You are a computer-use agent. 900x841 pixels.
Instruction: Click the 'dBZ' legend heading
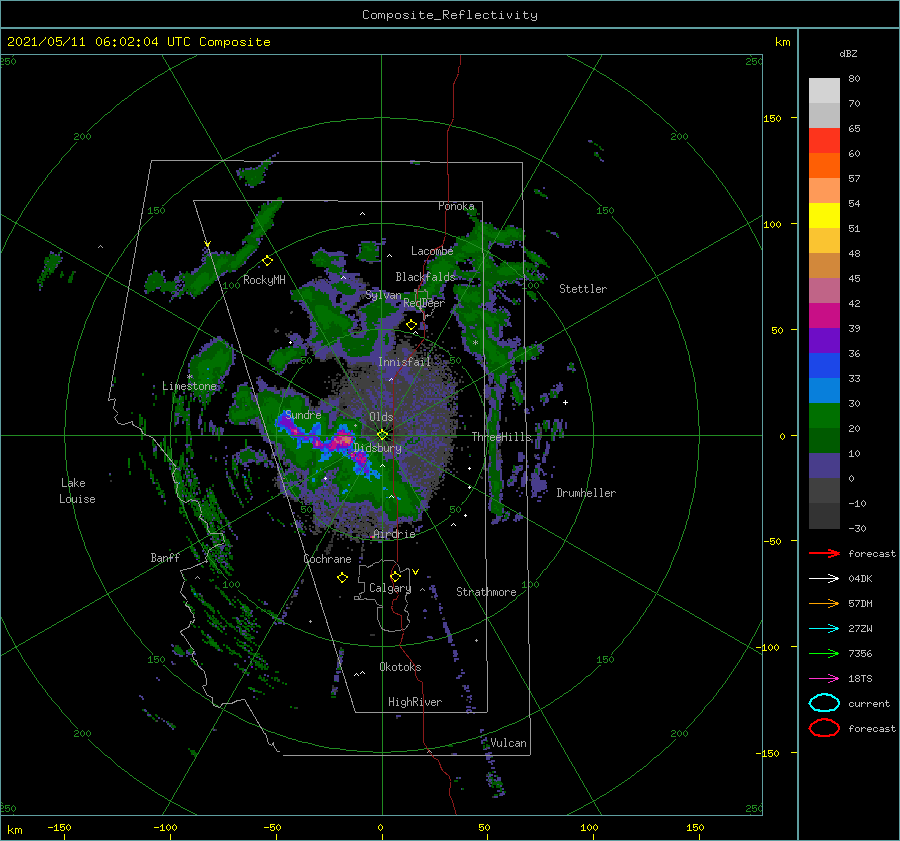tap(848, 53)
